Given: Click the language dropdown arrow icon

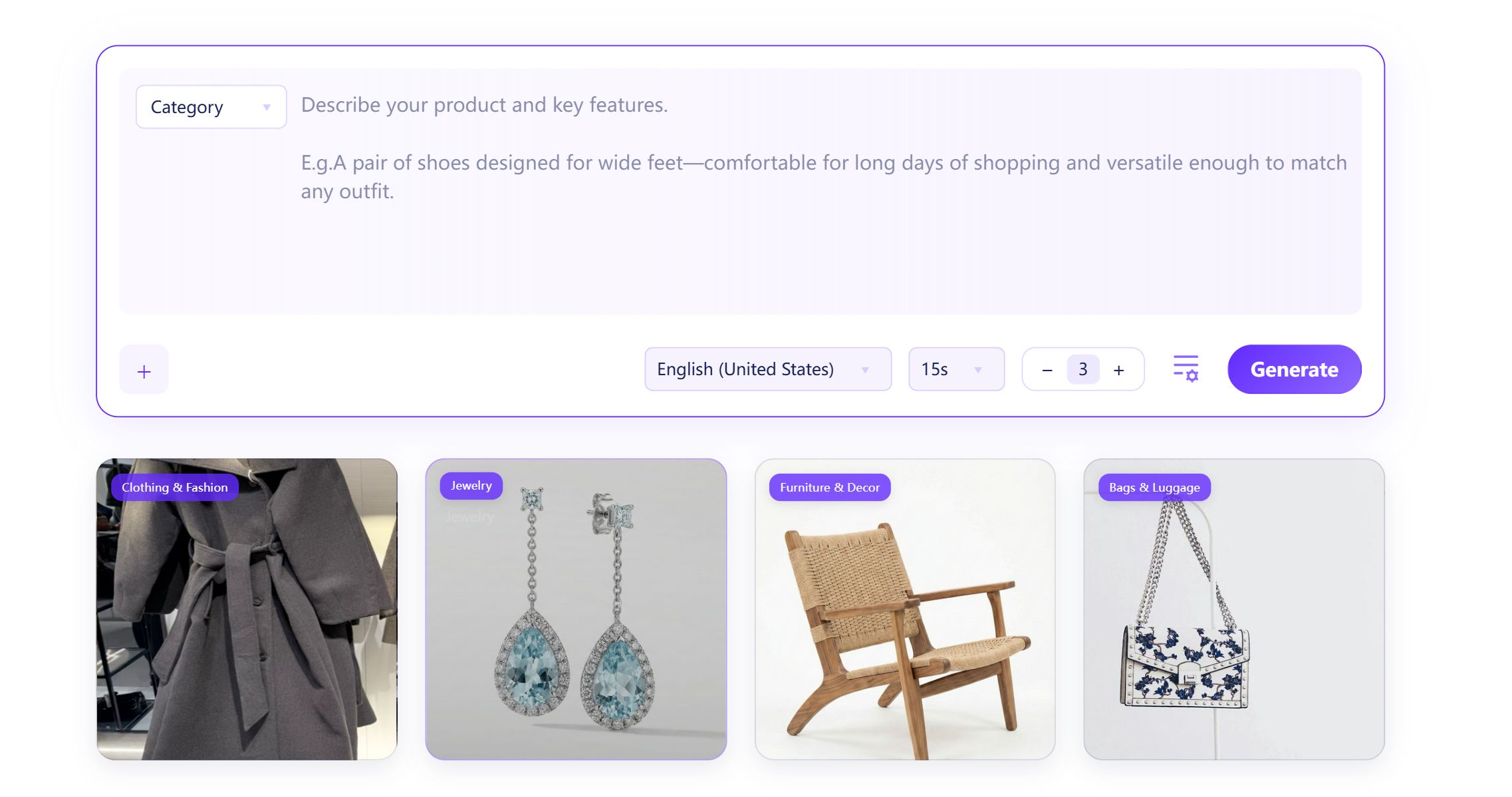Looking at the screenshot, I should [865, 370].
